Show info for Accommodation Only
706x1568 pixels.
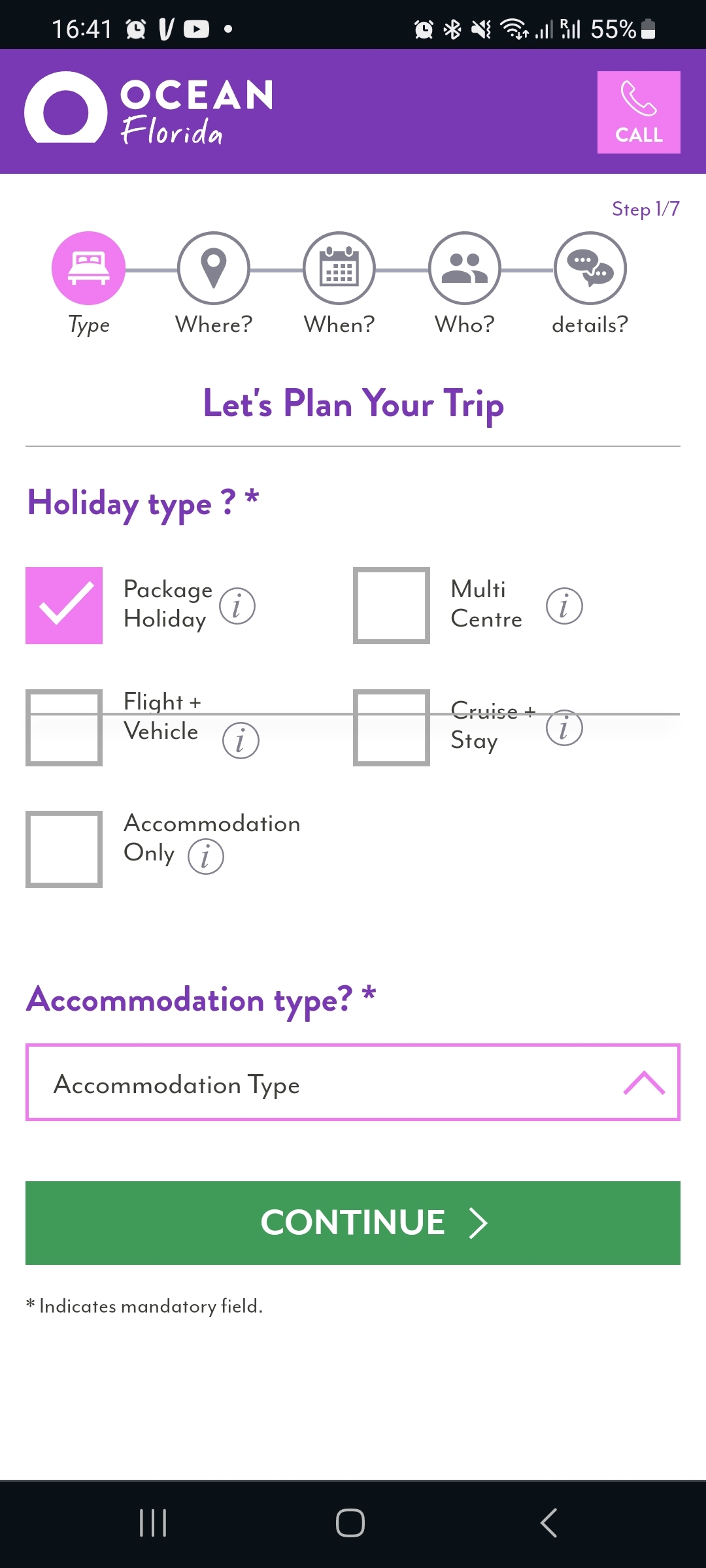point(206,857)
